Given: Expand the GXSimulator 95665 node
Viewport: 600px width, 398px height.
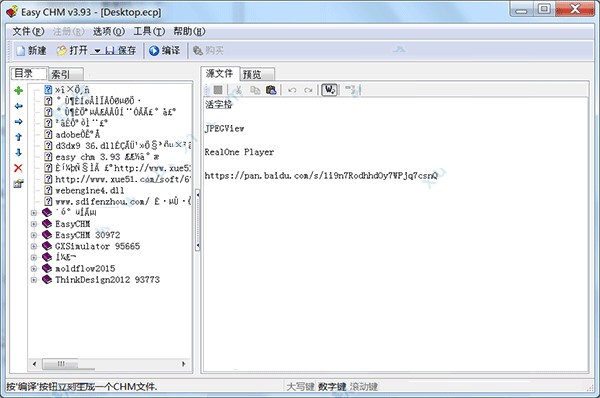Looking at the screenshot, I should [x=34, y=246].
